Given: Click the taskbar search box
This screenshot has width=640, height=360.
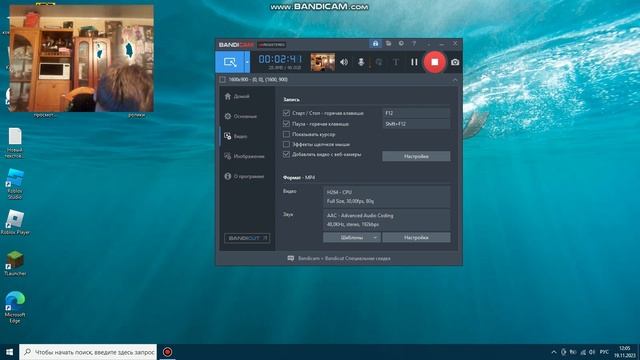Looking at the screenshot, I should coord(88,352).
